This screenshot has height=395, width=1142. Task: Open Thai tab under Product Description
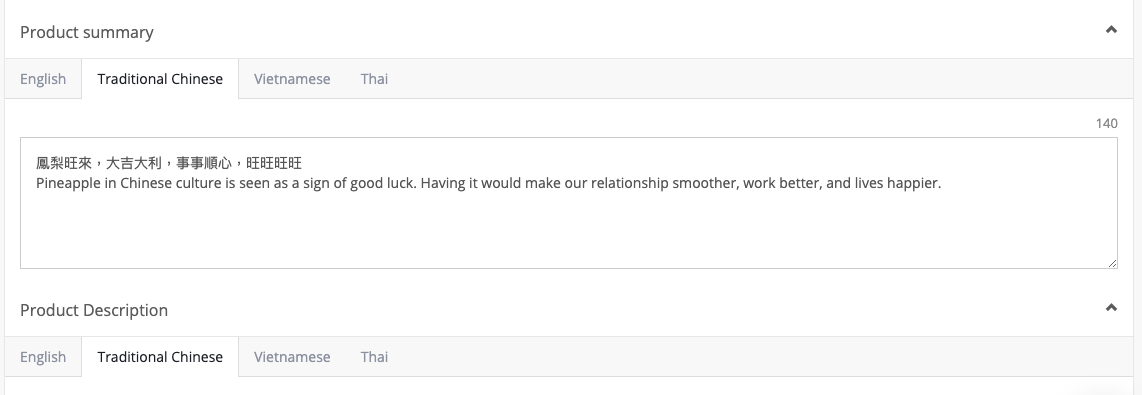(374, 356)
